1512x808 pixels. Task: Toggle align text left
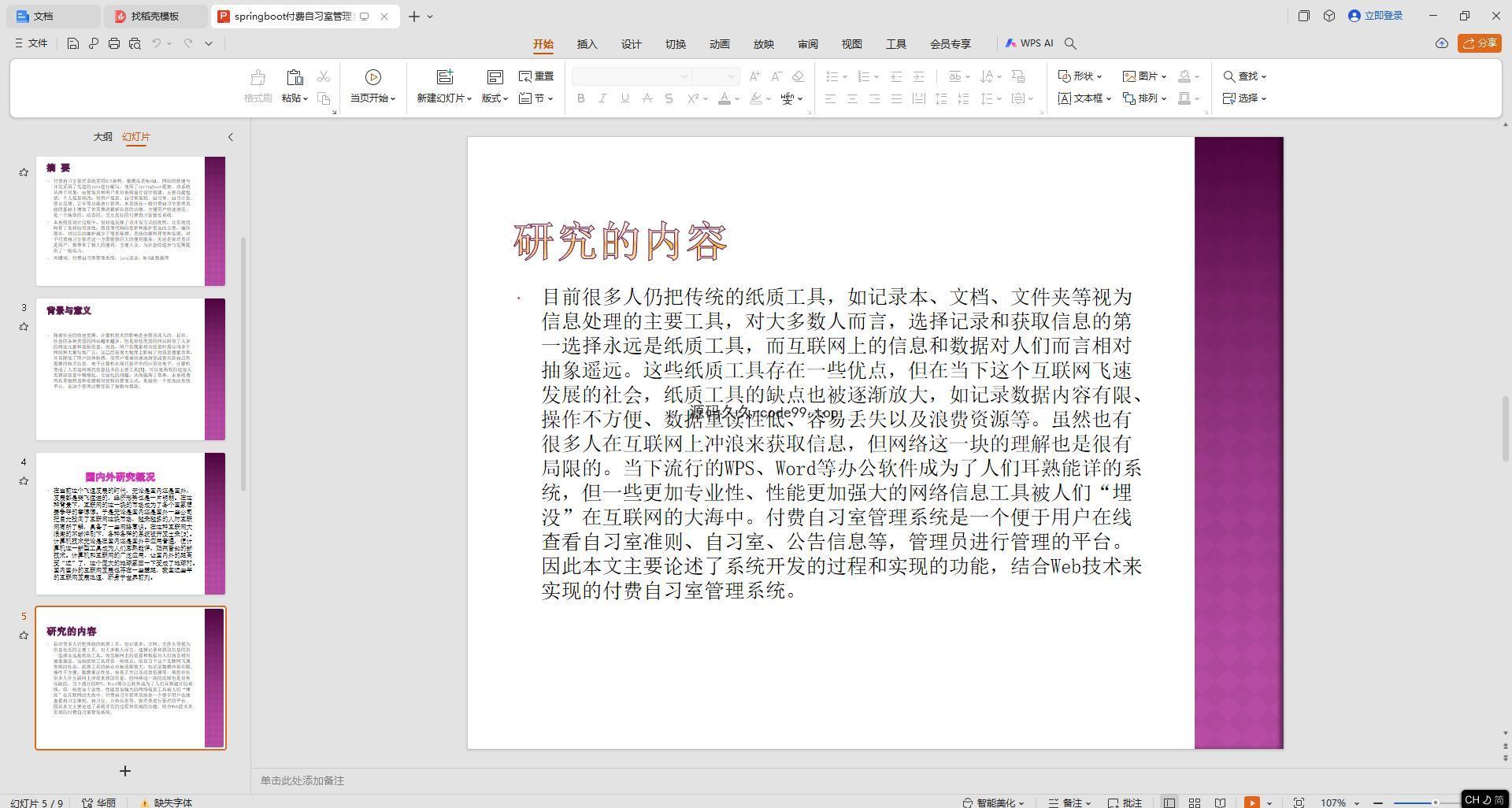click(x=830, y=98)
